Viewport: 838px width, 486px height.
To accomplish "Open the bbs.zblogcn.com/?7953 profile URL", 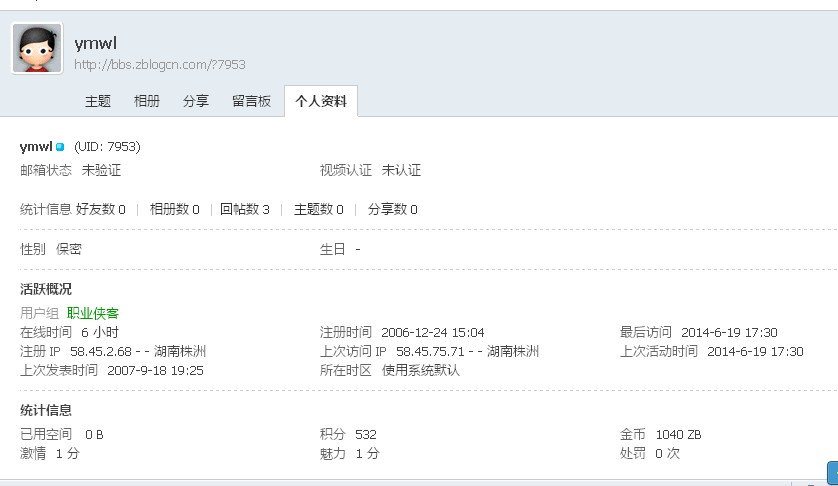I will 160,65.
